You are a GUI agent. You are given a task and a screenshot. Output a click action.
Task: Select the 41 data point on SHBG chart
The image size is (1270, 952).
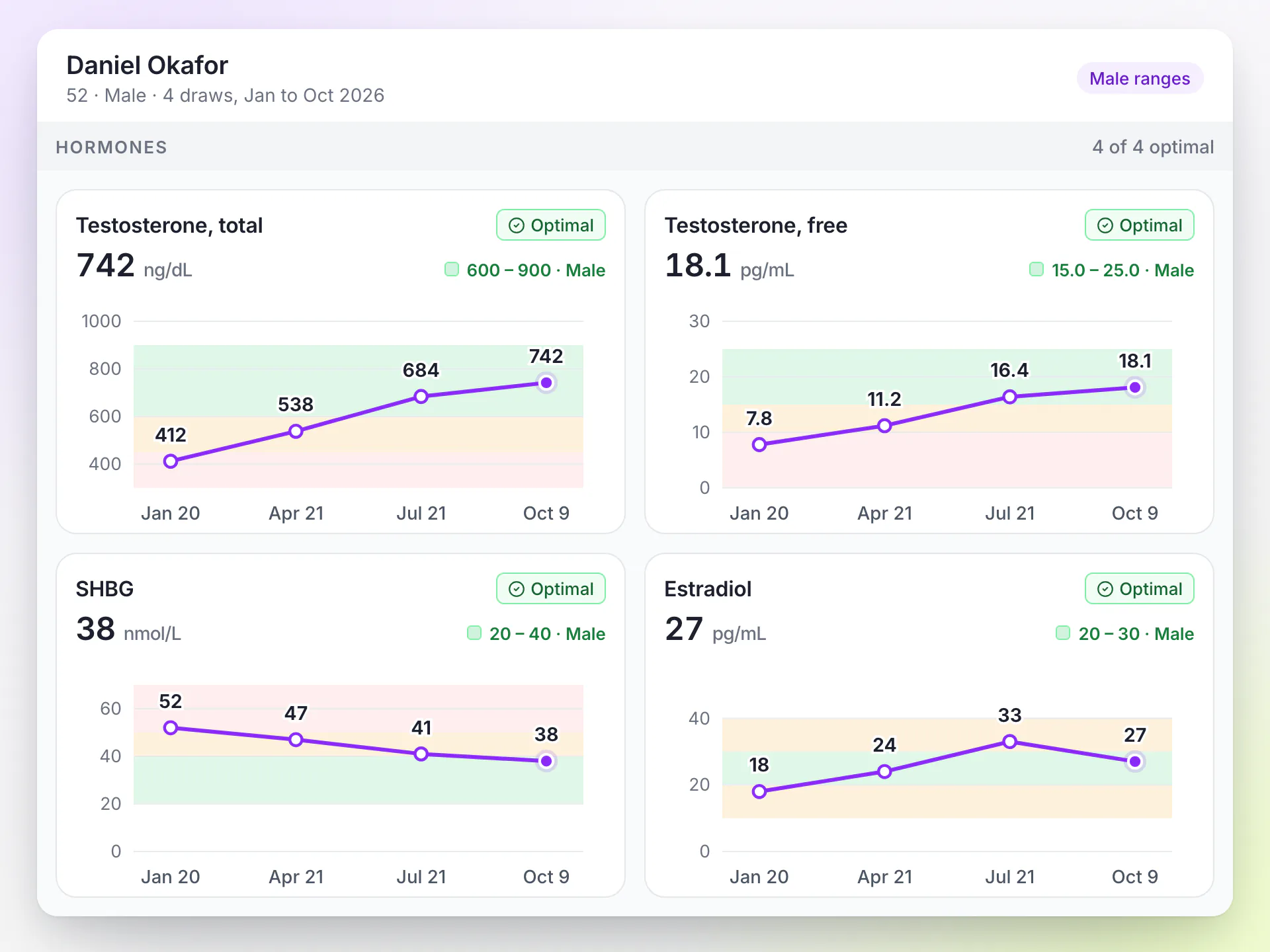click(x=421, y=754)
